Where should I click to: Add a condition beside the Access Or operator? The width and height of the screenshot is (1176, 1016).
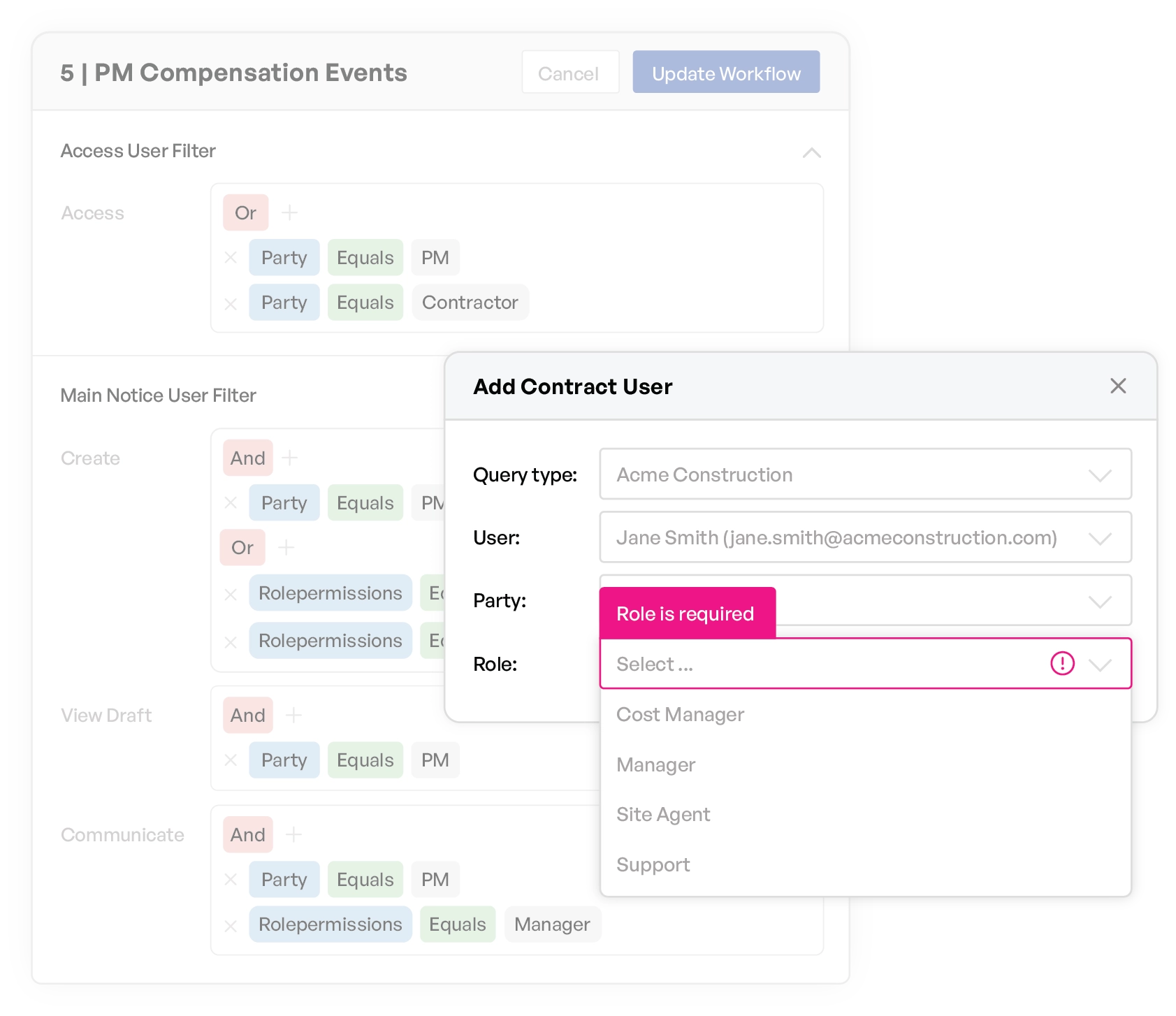(x=289, y=212)
